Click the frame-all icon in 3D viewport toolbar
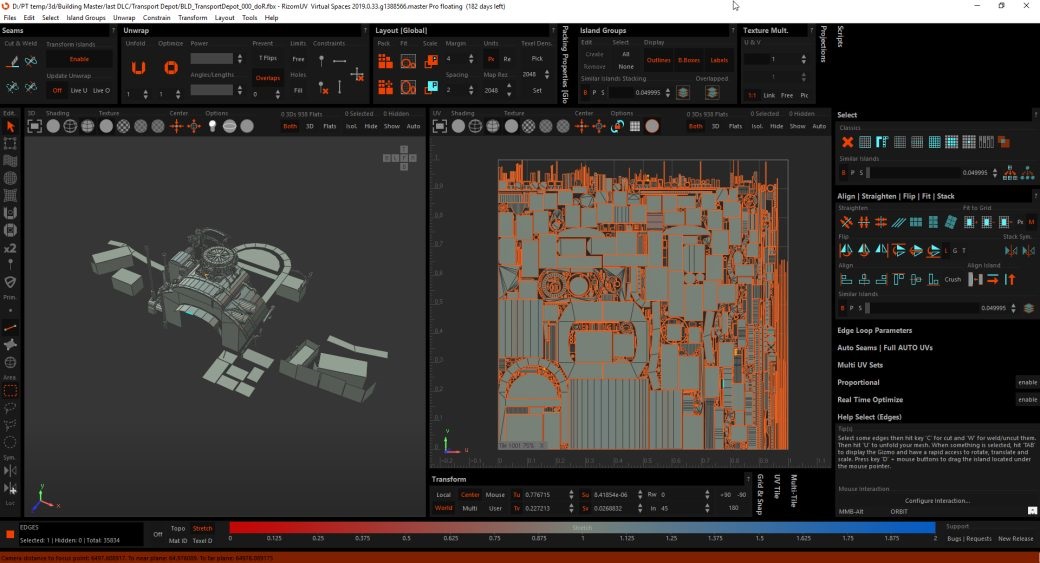The height and width of the screenshot is (563, 1040). click(x=34, y=126)
